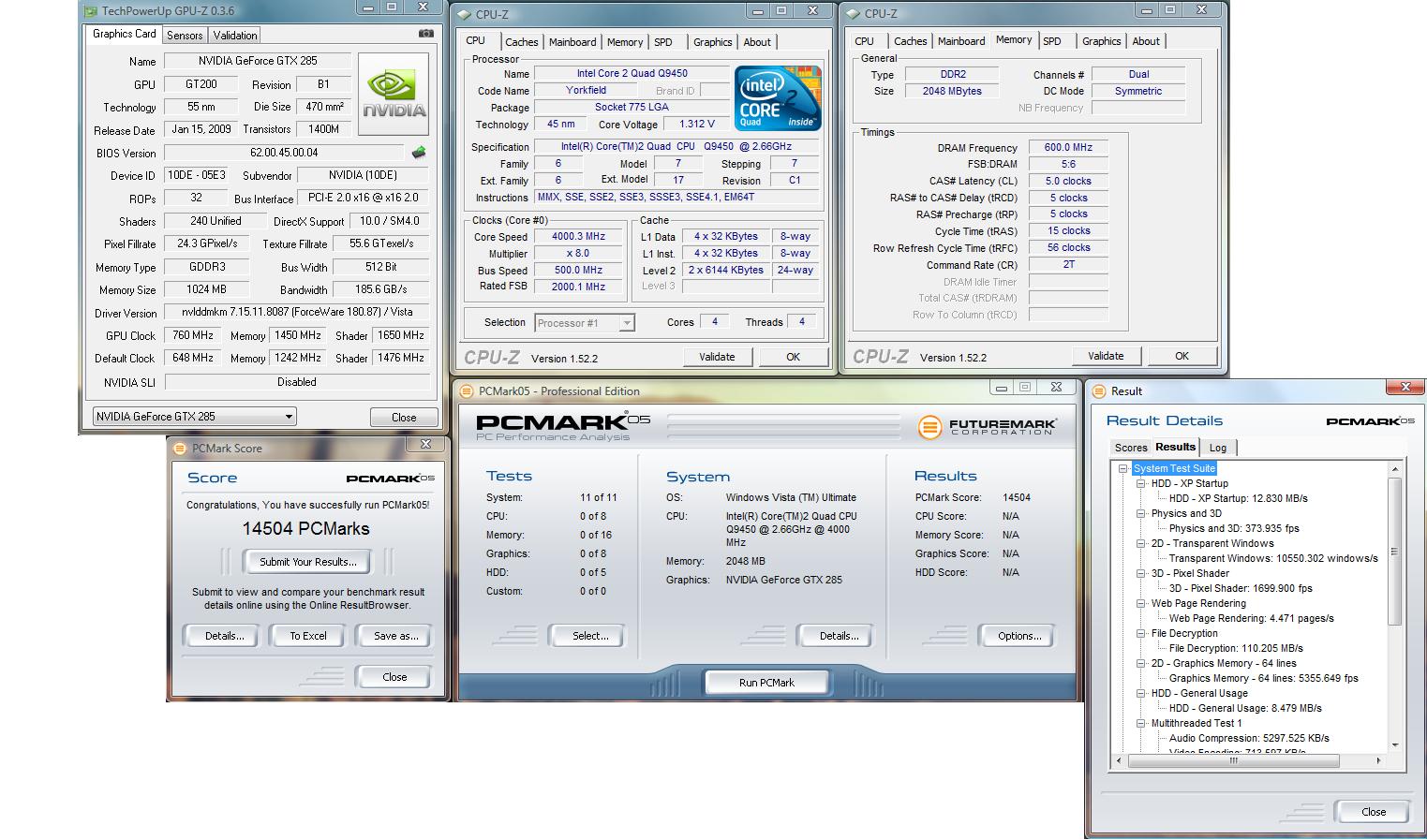
Task: Click the Close button in GPU-Z
Action: (x=404, y=417)
